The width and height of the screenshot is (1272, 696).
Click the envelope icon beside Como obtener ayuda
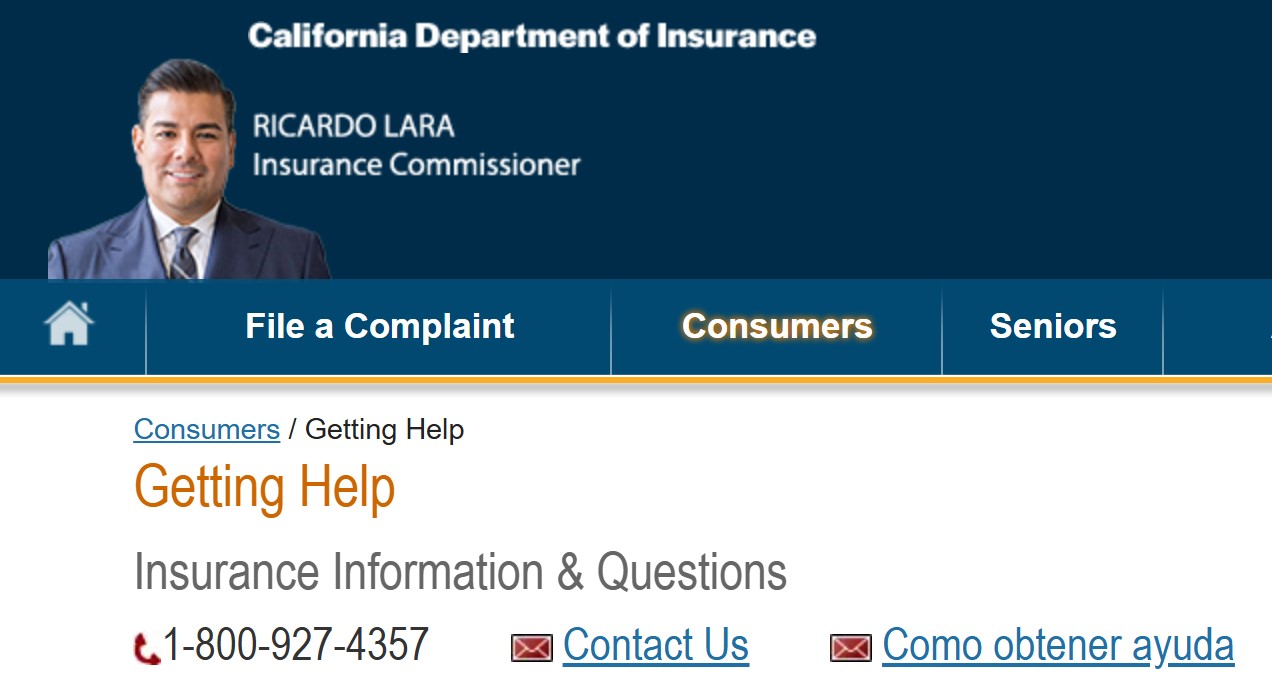[x=851, y=648]
